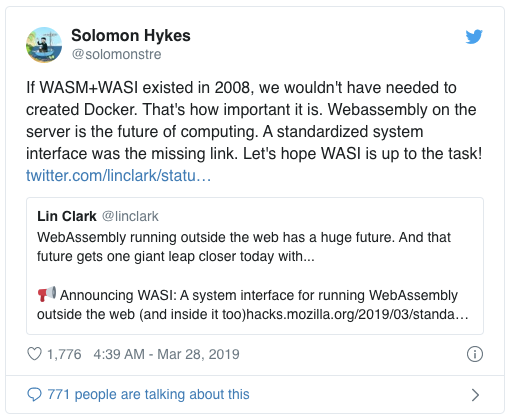Click the main tweet text about WASM+WASI
Screen dimensions: 511x420
click(x=254, y=121)
